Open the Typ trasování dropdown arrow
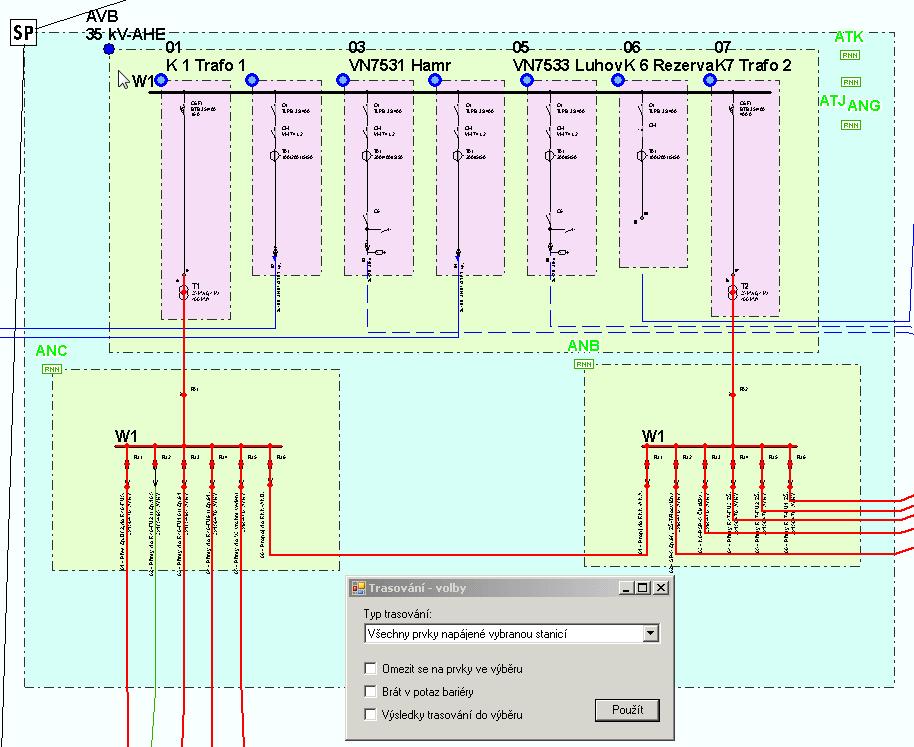The image size is (914, 747). (651, 633)
